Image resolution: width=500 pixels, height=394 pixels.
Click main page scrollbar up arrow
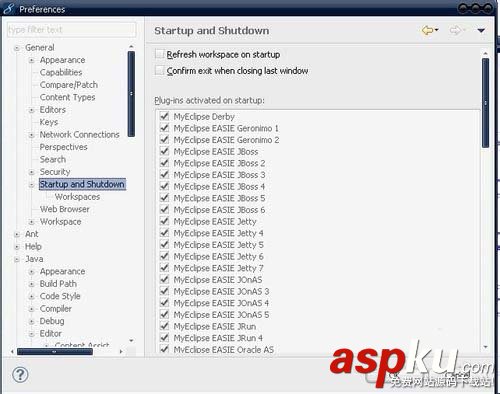(485, 53)
